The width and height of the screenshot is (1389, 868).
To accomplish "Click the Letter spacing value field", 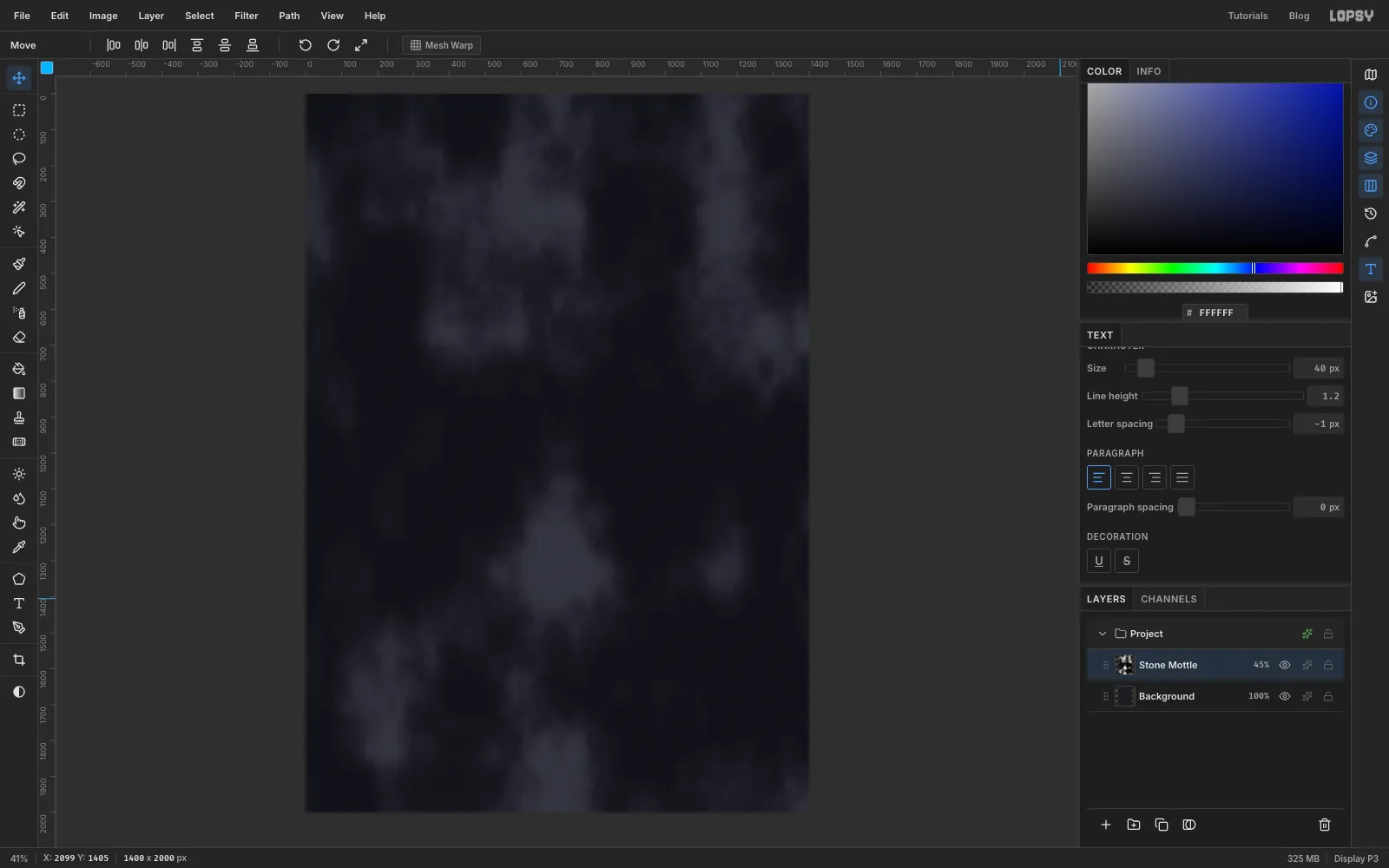I will (x=1318, y=424).
